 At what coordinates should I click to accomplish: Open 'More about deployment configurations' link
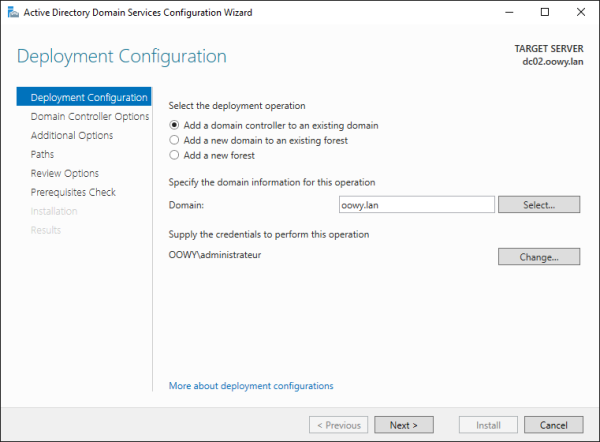[251, 385]
